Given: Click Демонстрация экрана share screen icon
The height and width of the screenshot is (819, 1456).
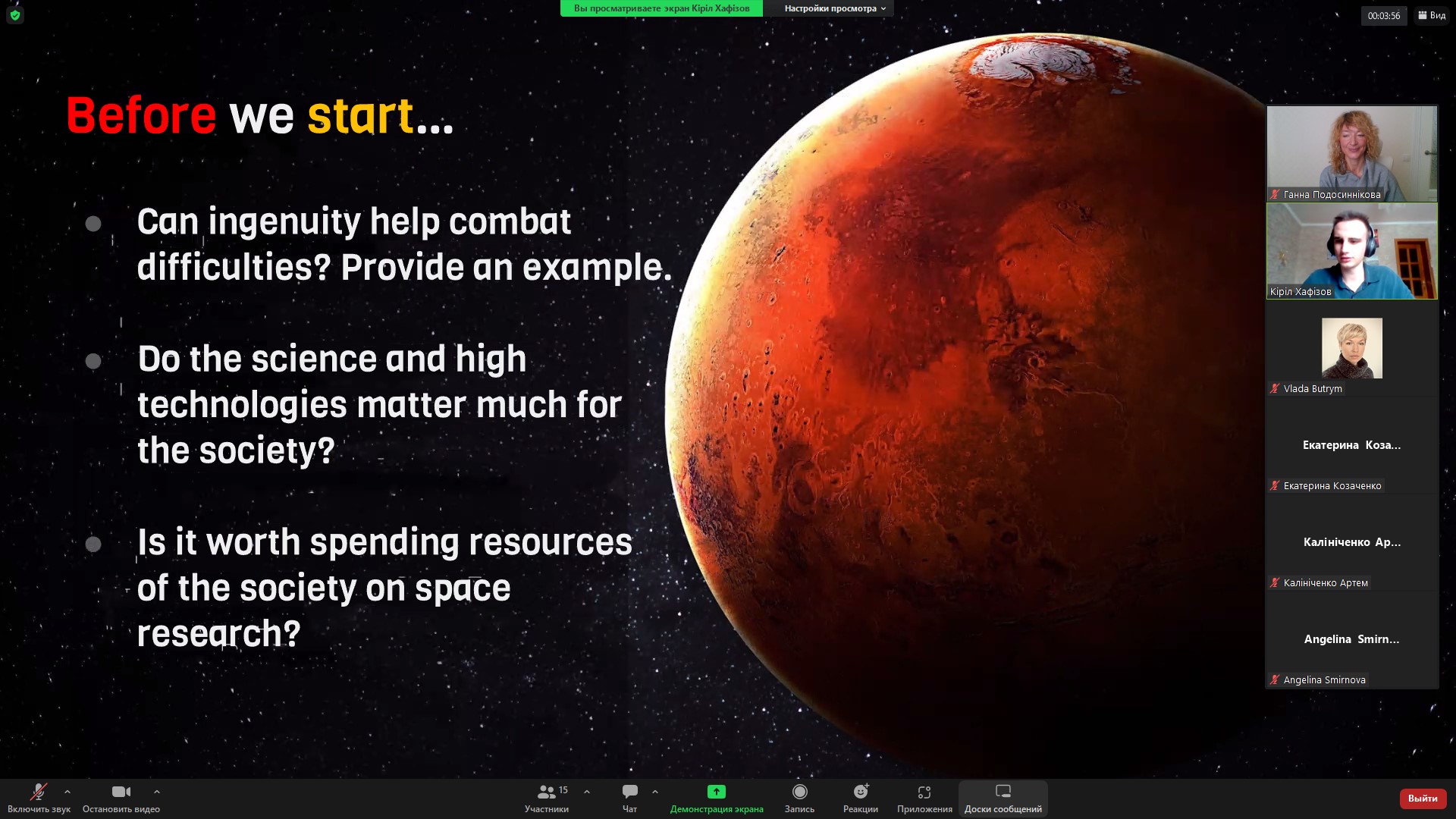Looking at the screenshot, I should point(716,792).
